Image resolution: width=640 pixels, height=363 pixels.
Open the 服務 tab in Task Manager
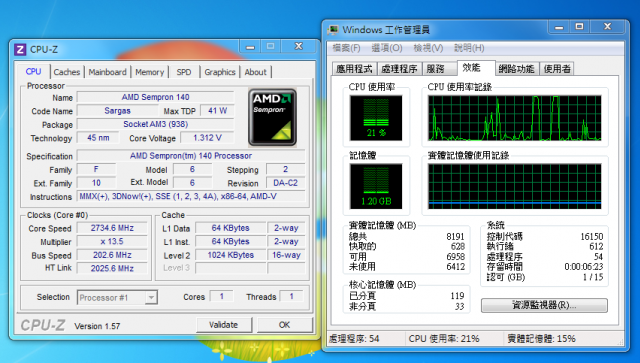439,69
